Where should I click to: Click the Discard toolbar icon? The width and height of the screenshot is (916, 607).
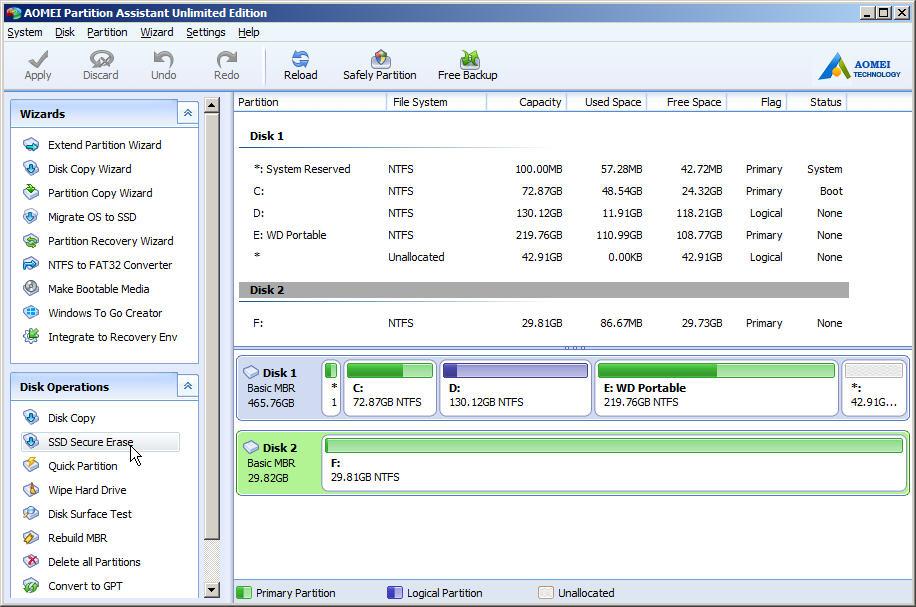(x=101, y=58)
